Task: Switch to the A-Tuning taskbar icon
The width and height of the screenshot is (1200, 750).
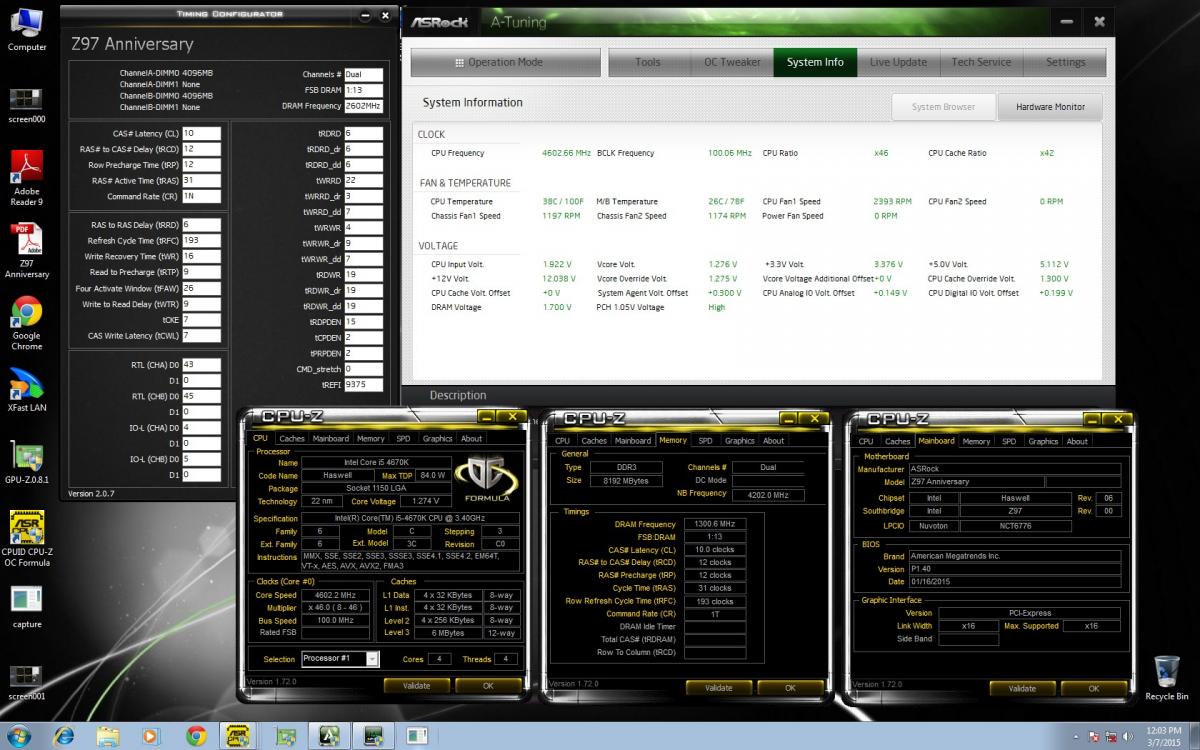Action: (x=330, y=736)
